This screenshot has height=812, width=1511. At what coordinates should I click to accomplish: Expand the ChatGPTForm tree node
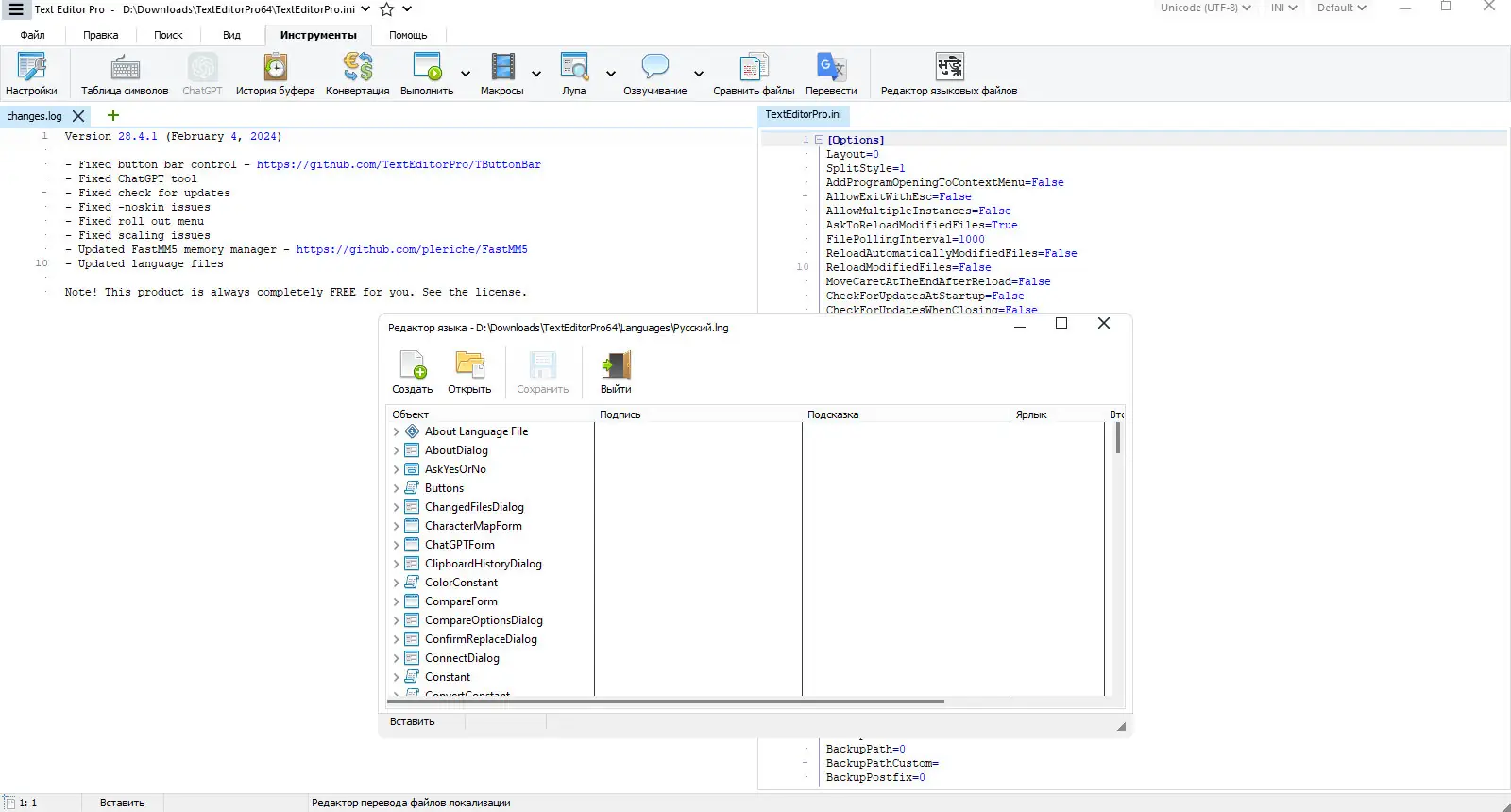point(396,545)
